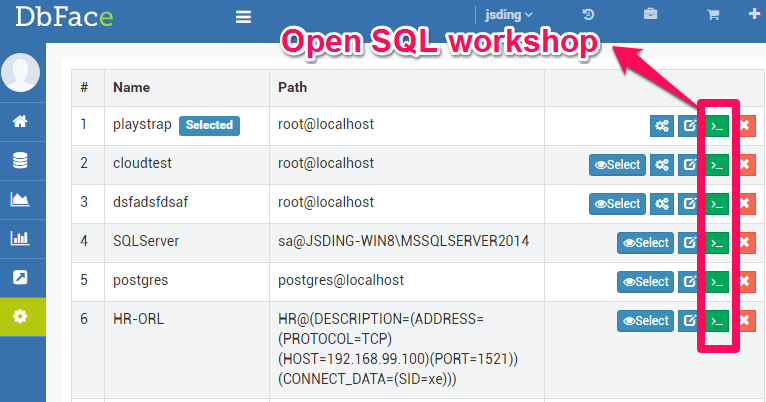Open SQL workshop for dsfadsfdsaf
The image size is (766, 402).
[717, 204]
